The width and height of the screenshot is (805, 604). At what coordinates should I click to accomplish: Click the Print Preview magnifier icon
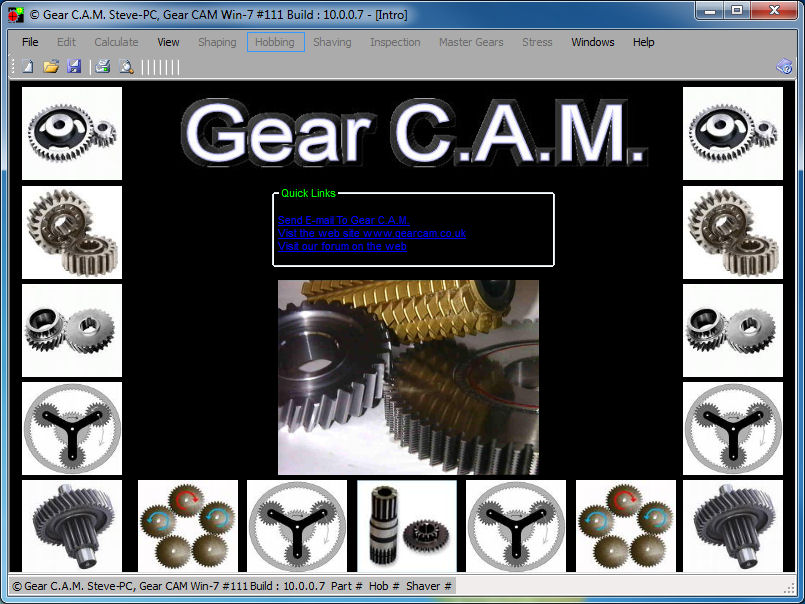click(x=126, y=66)
